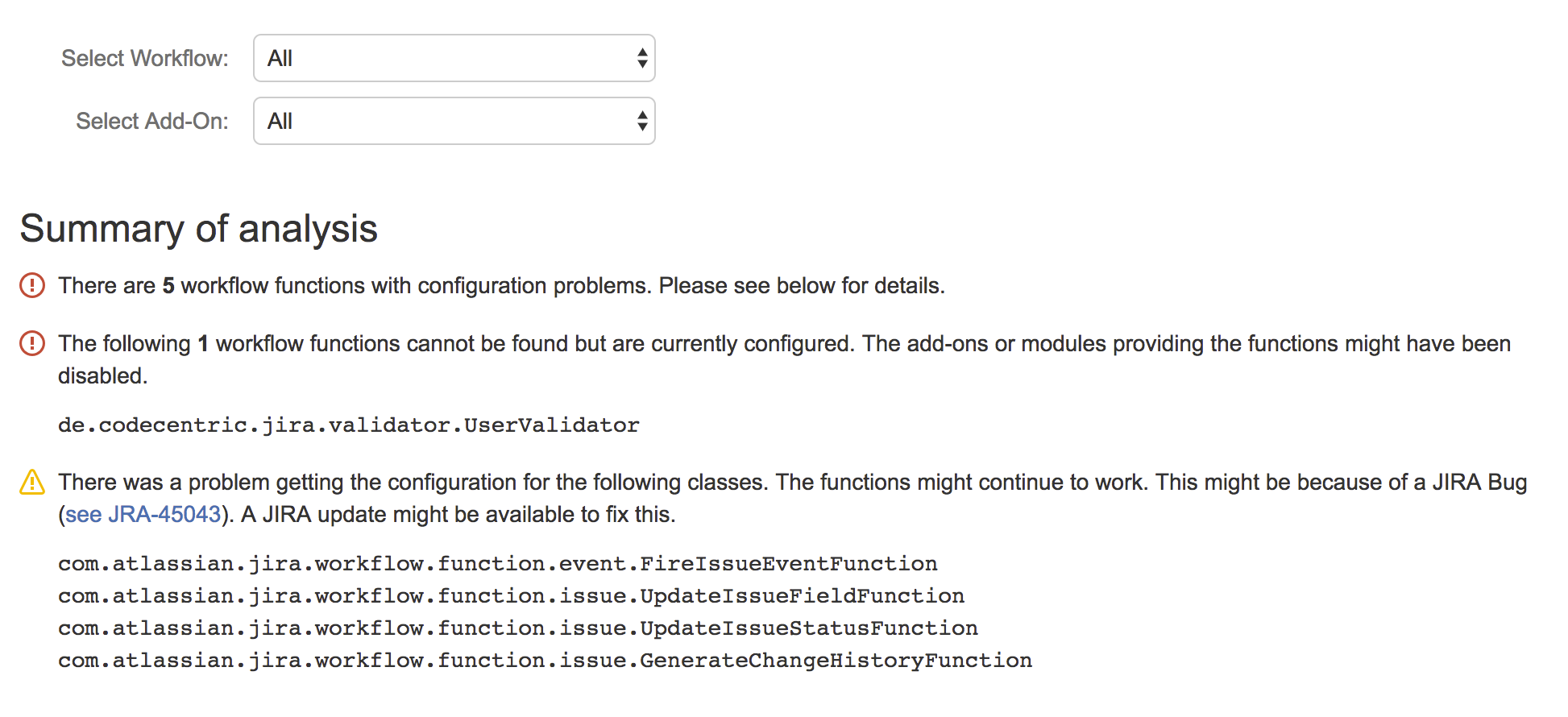Screen dimensions: 1568x717
Task: Open the Select Workflow dropdown
Action: (454, 58)
